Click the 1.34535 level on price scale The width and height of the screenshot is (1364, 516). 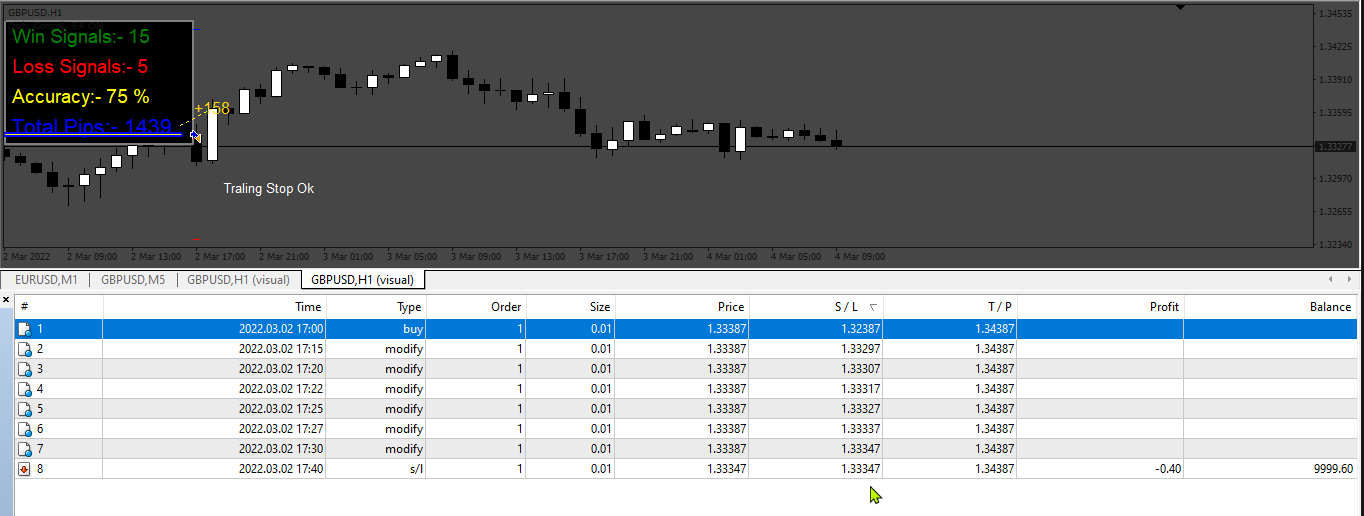pyautogui.click(x=1336, y=13)
